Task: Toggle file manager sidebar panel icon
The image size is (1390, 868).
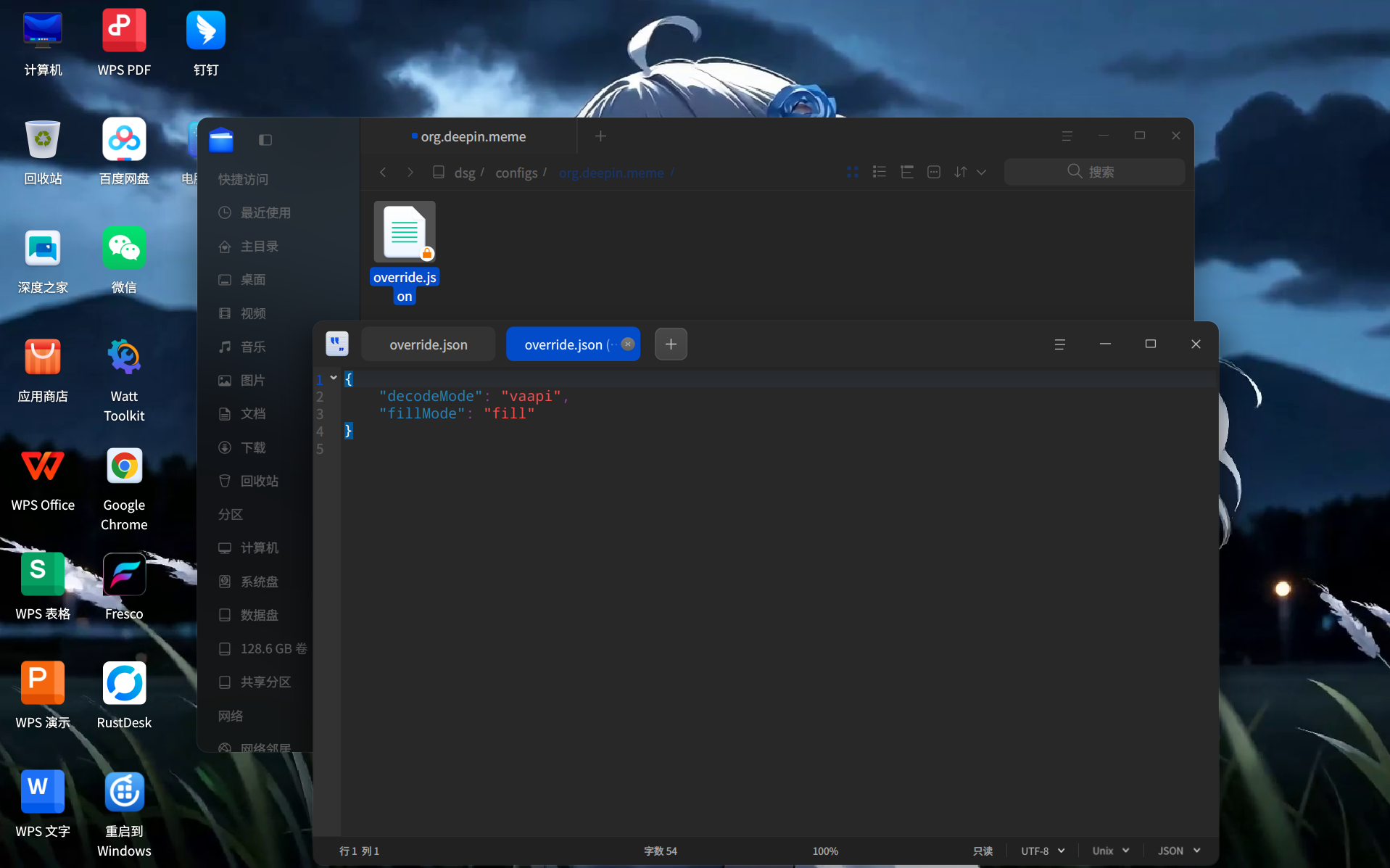Action: coord(265,139)
